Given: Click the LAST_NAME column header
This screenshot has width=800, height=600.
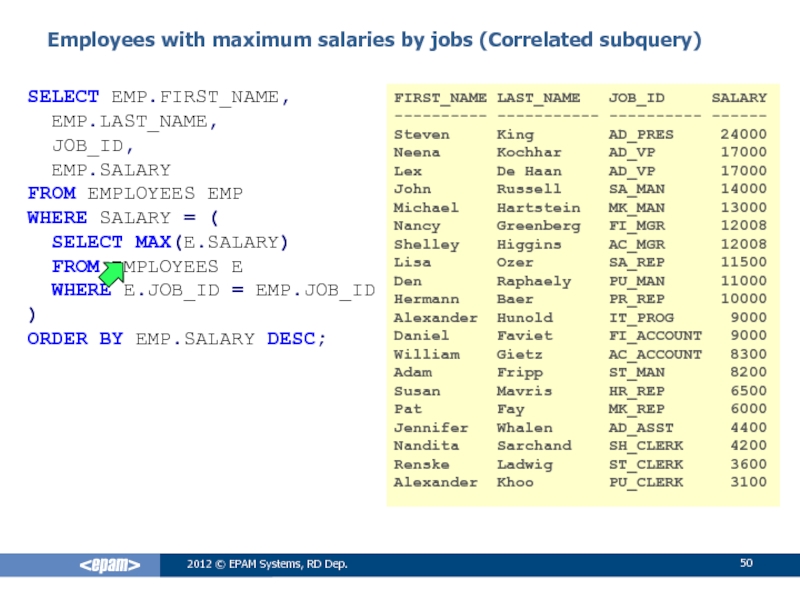Looking at the screenshot, I should [538, 98].
